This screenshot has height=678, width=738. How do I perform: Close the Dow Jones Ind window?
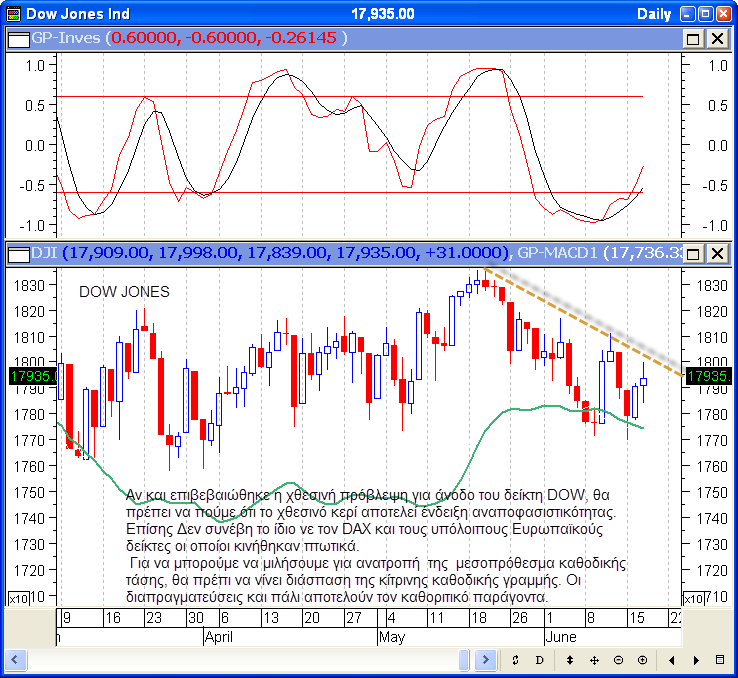723,14
